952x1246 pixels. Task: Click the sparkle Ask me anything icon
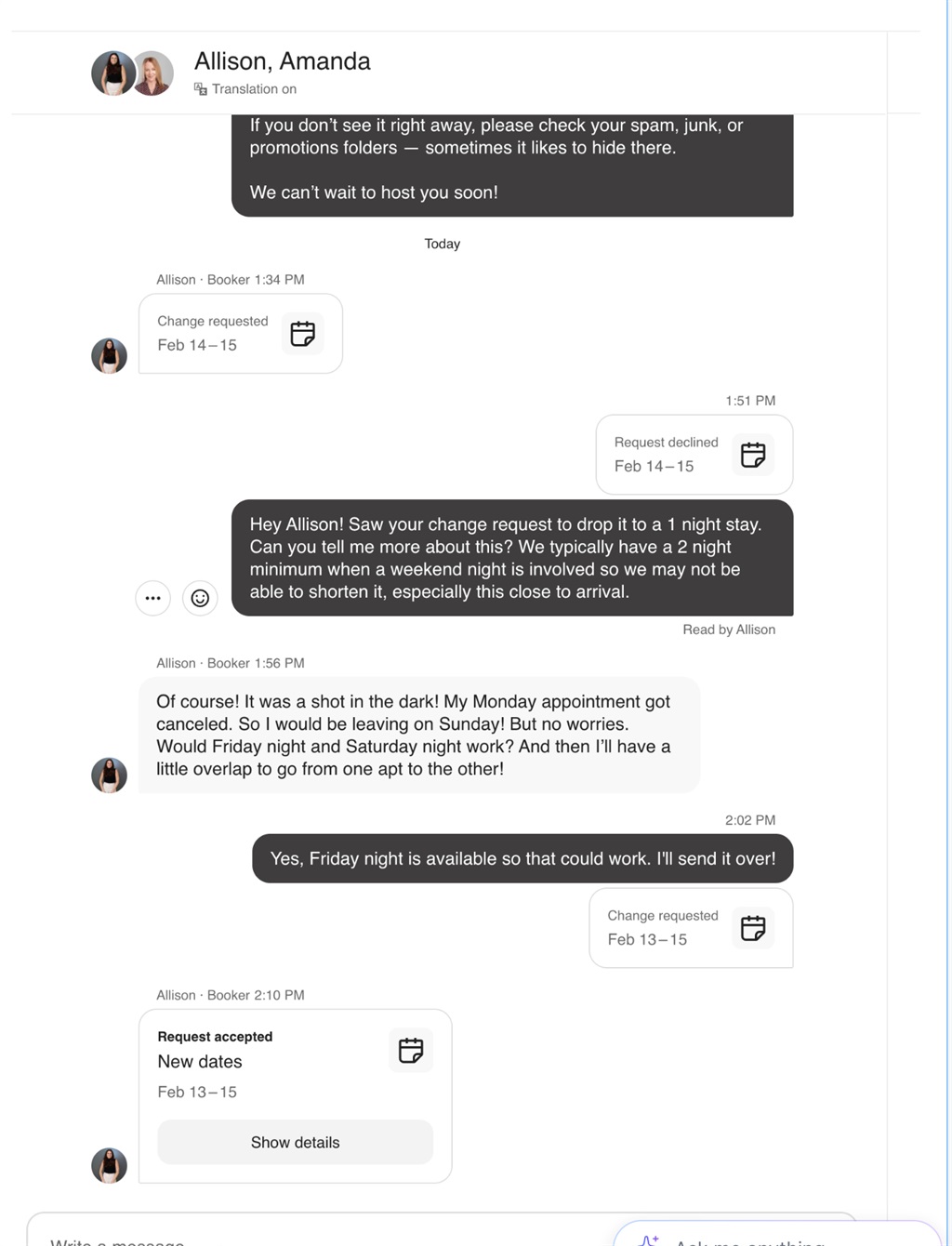pos(649,1239)
